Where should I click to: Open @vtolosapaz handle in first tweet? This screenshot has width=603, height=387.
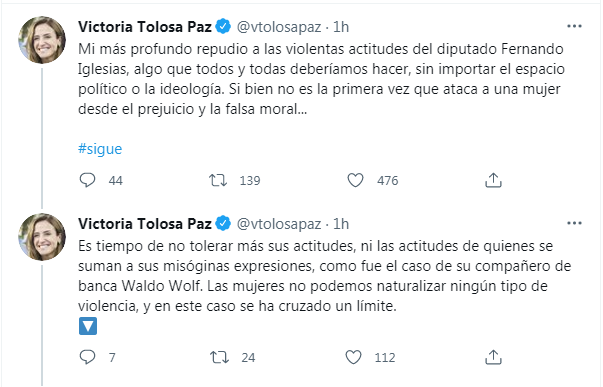(279, 27)
